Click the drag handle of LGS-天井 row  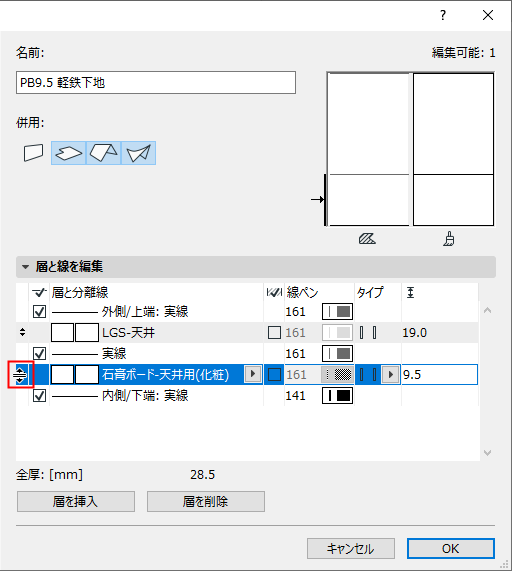(x=22, y=332)
